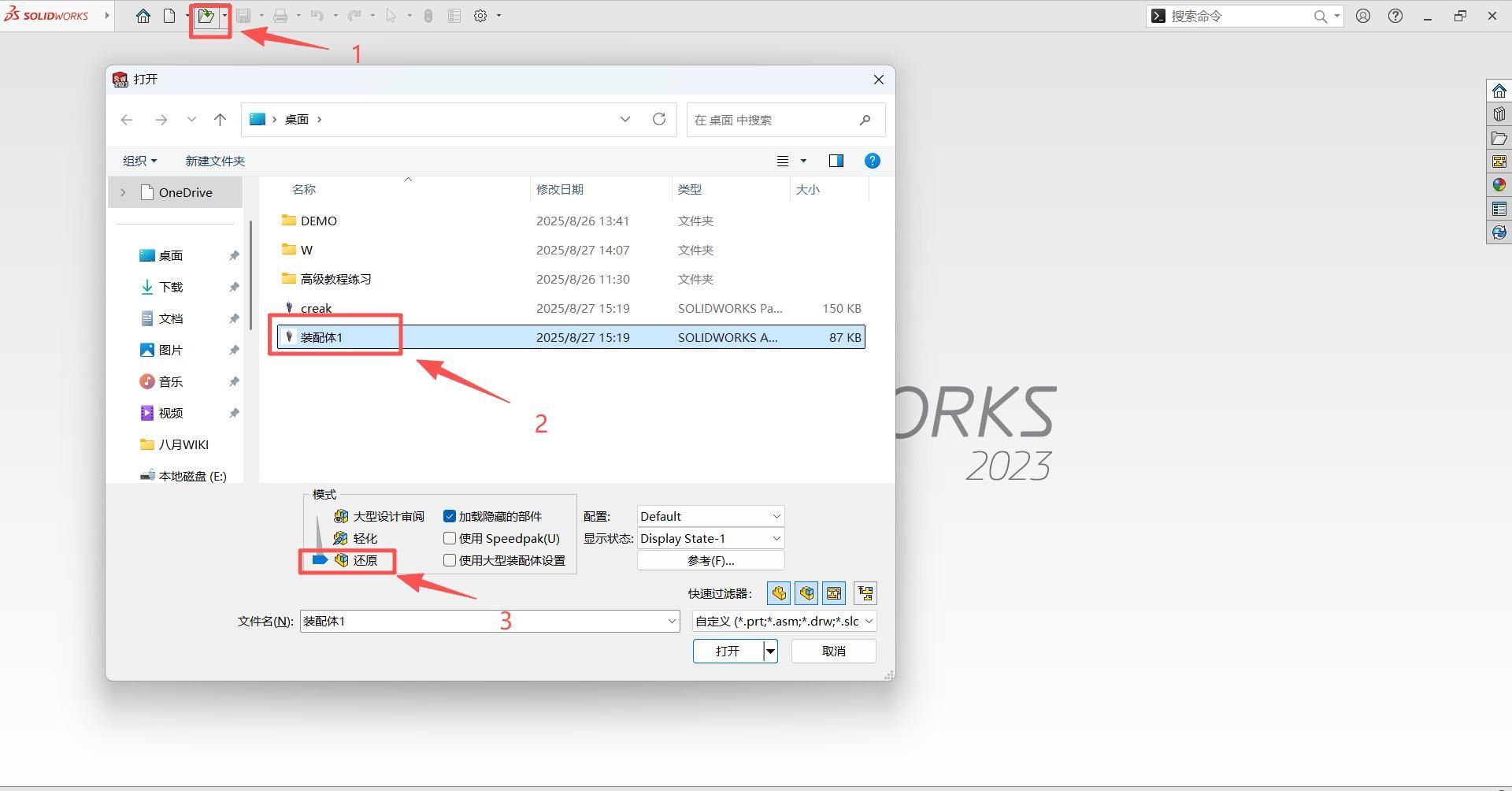1512x791 pixels.
Task: Enable the 使用 Speedpak(U) checkbox
Action: [450, 539]
